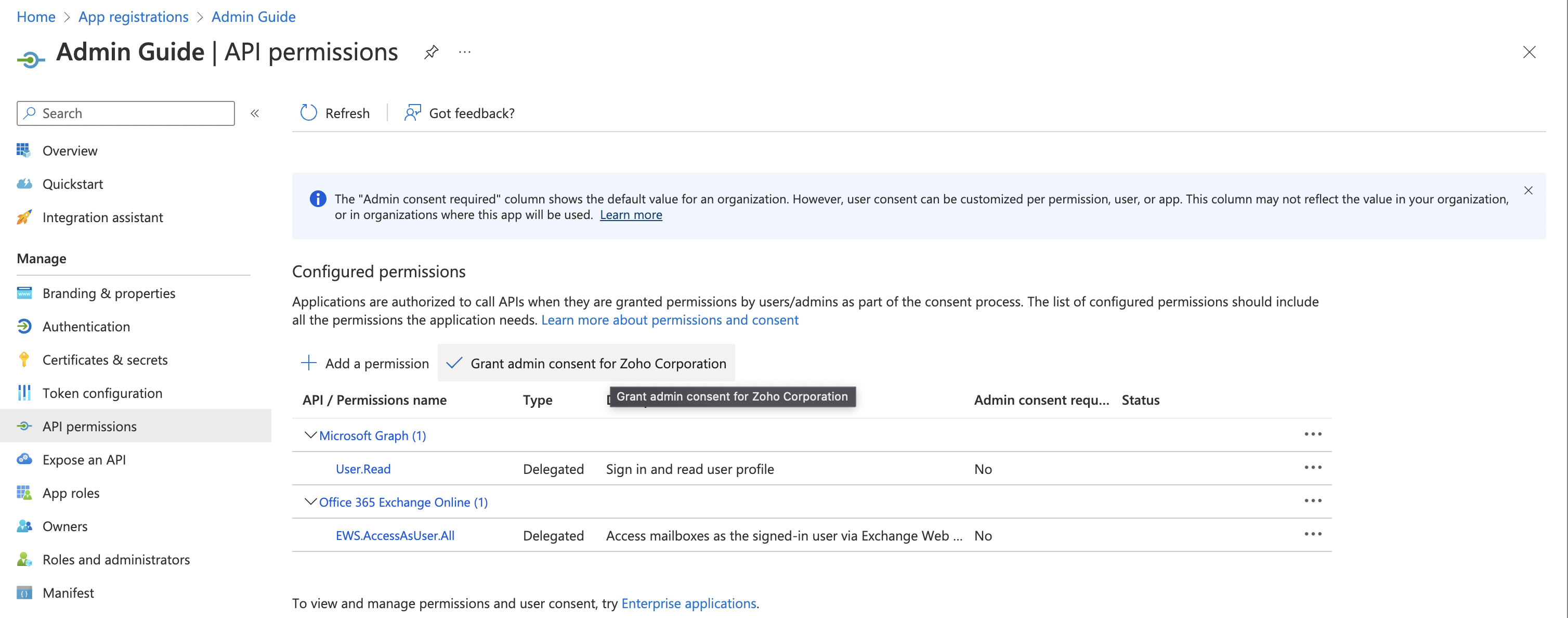Image resolution: width=1568 pixels, height=618 pixels.
Task: Collapse the Microsoft Graph permissions group
Action: [x=310, y=435]
